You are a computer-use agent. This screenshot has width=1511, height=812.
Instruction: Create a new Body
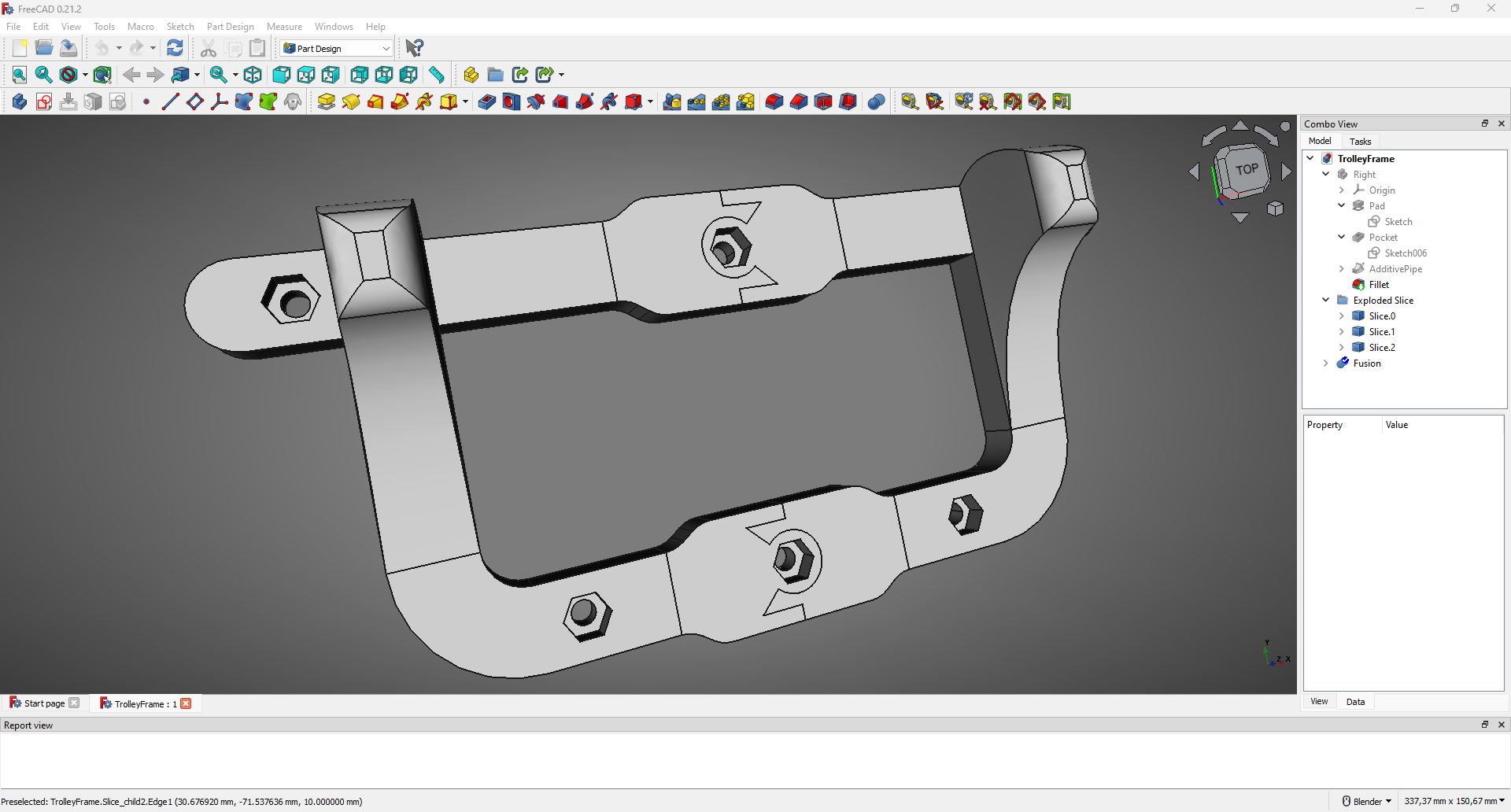click(x=20, y=101)
